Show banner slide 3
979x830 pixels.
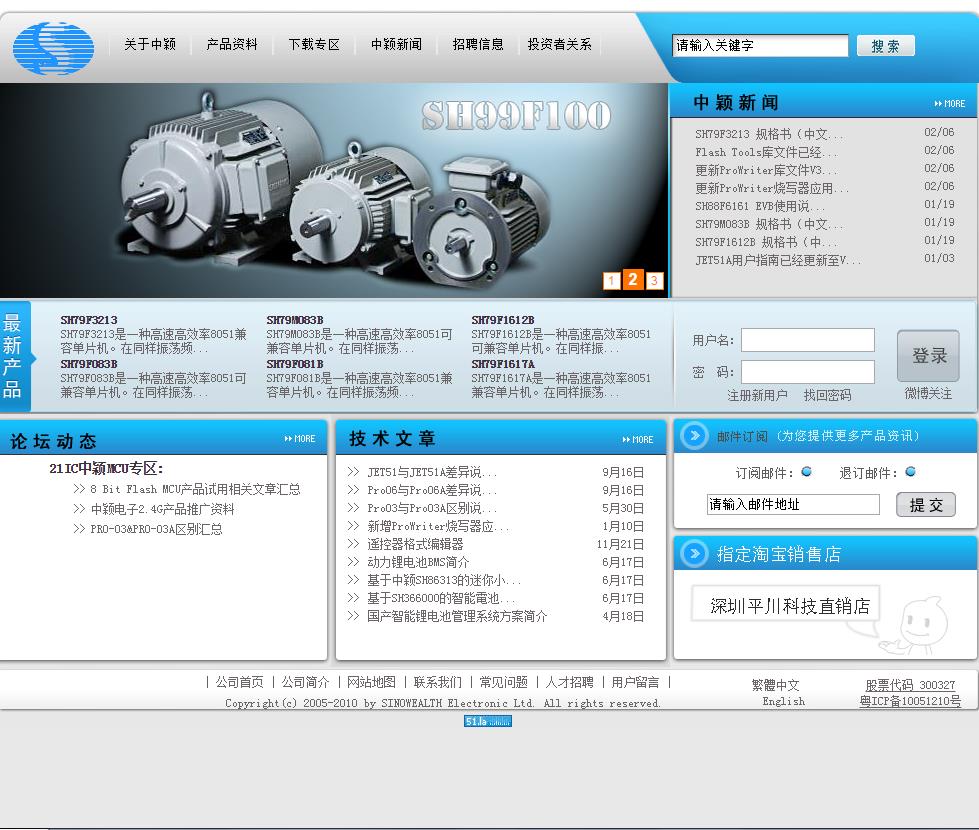[x=654, y=280]
